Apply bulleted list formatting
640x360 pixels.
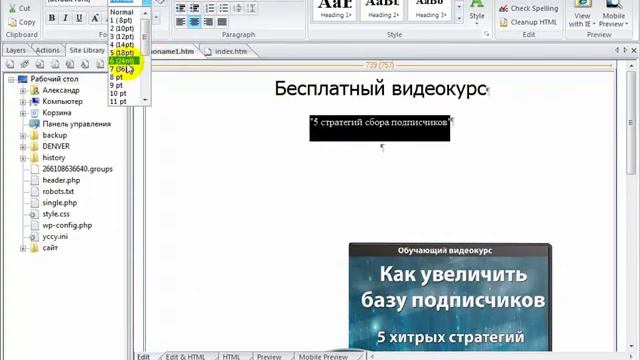(224, 8)
